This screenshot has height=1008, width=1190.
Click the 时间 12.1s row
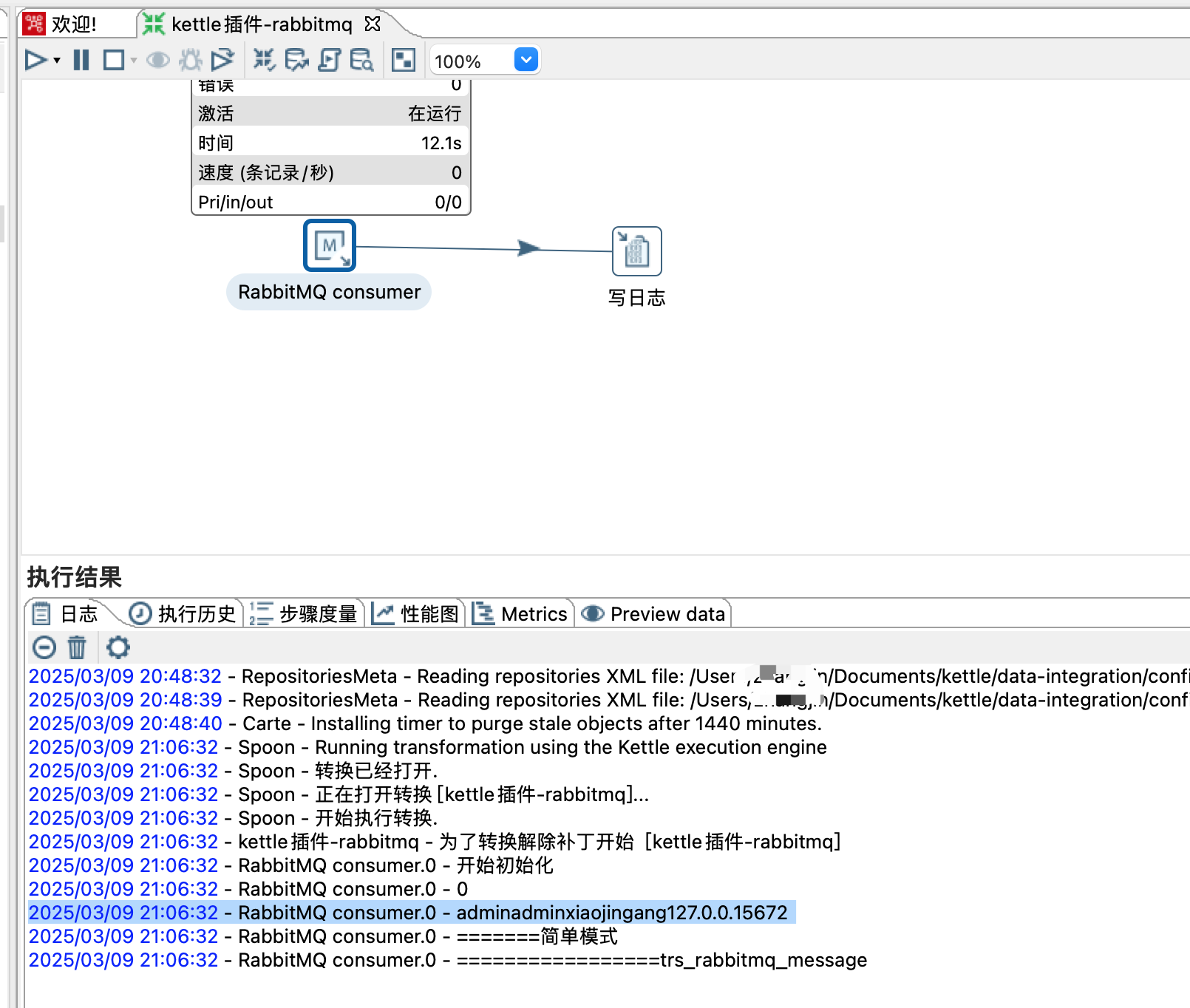tap(330, 143)
